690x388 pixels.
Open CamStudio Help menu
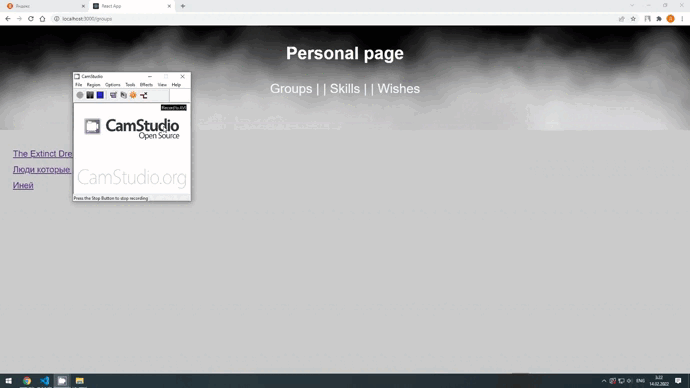click(176, 84)
